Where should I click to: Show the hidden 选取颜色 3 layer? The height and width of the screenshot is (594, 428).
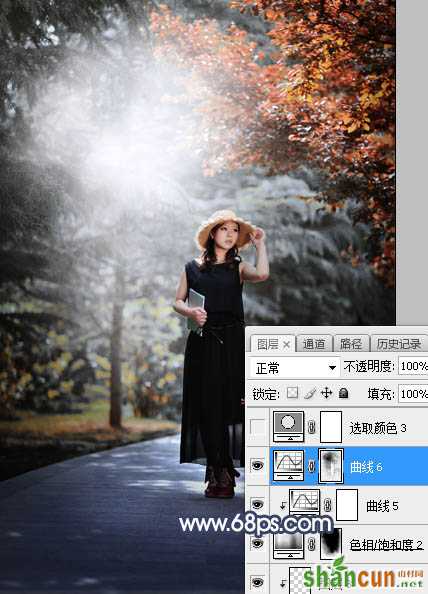click(258, 427)
